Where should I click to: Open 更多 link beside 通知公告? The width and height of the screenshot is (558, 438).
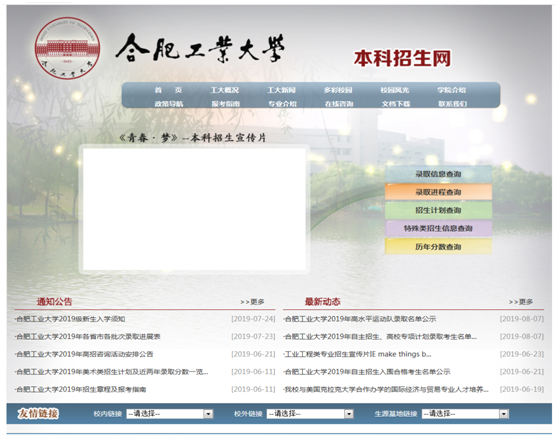[x=252, y=302]
